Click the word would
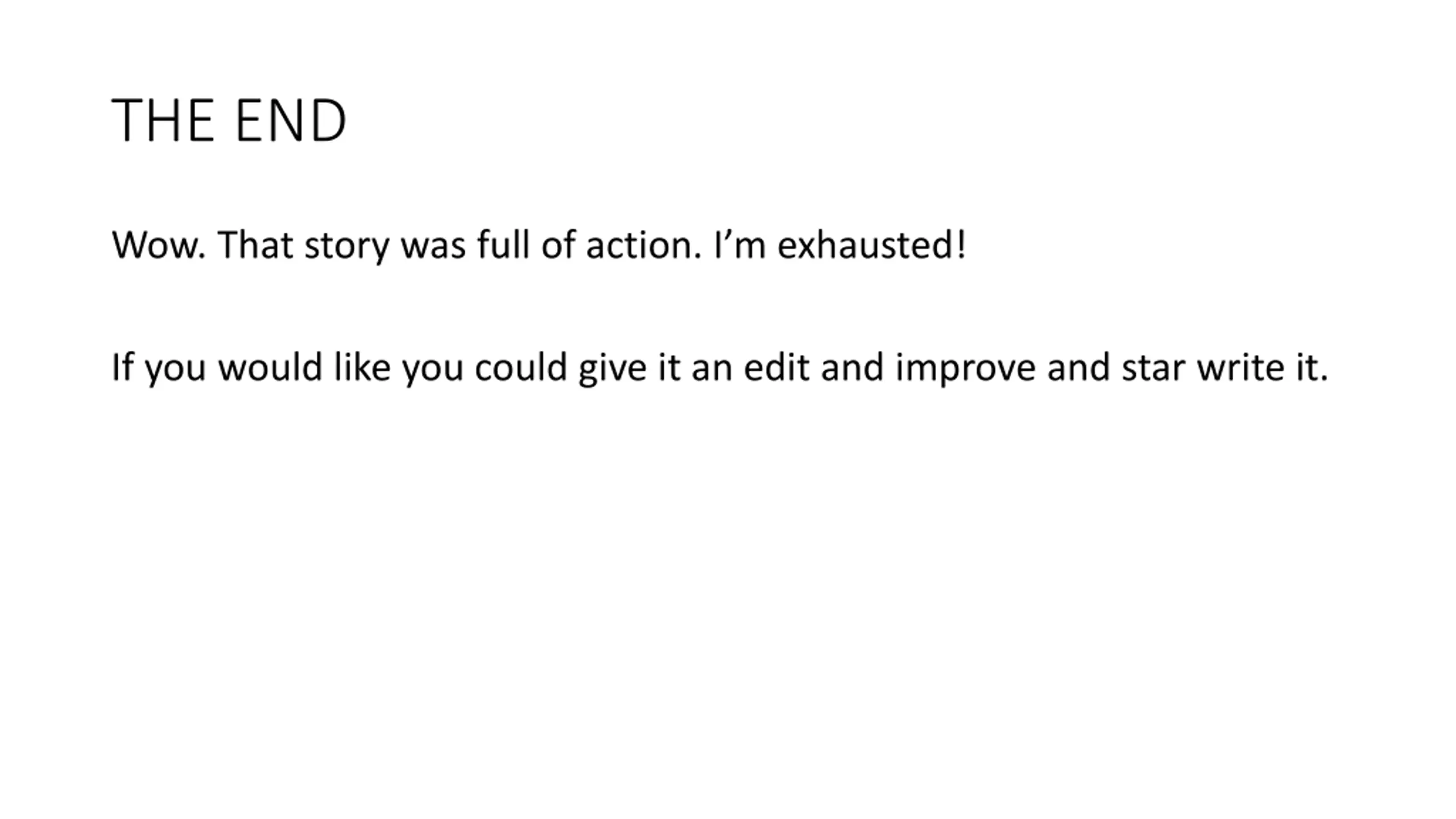 click(x=271, y=366)
